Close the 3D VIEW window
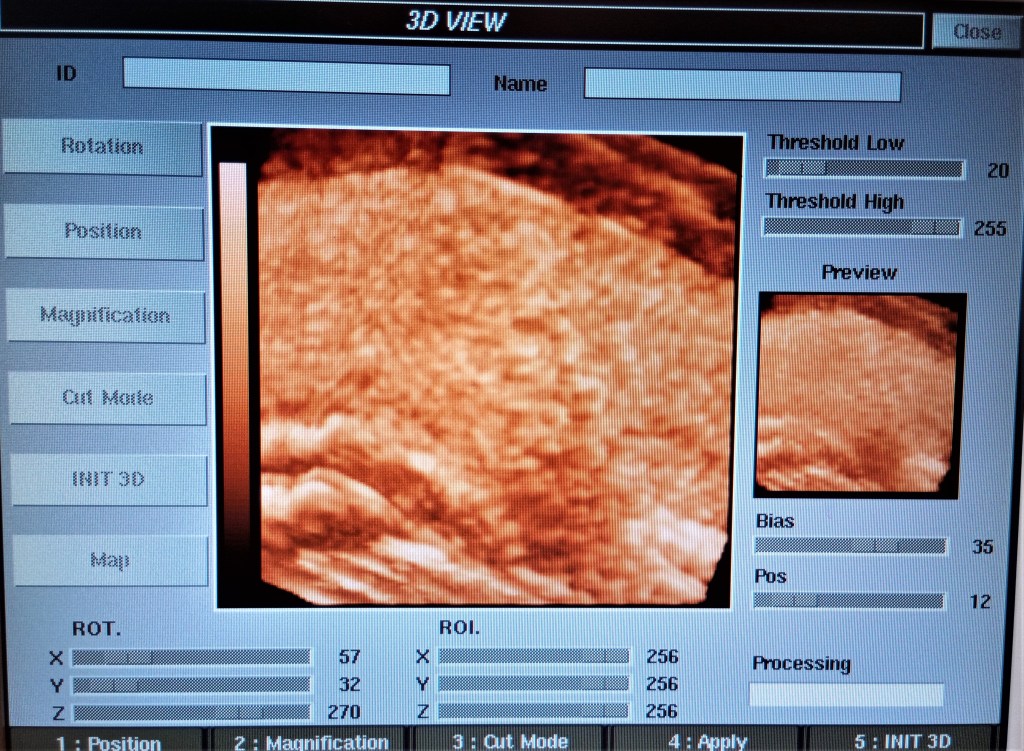This screenshot has height=751, width=1024. 976,31
